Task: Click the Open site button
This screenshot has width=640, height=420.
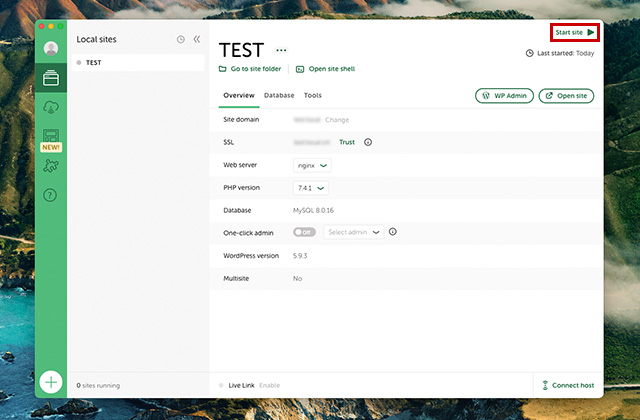Action: click(567, 96)
